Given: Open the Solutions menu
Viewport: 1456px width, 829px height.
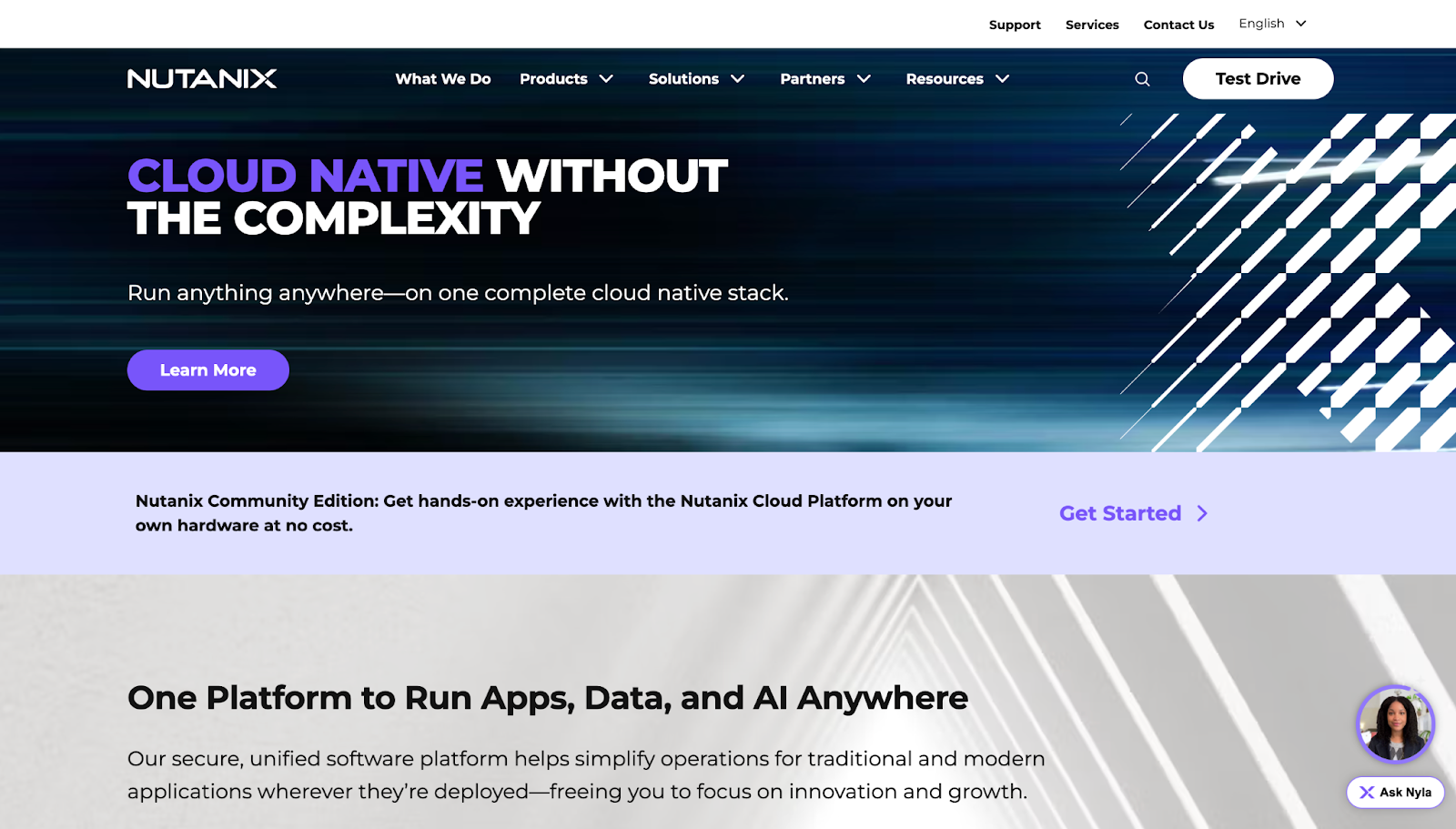Looking at the screenshot, I should (683, 79).
